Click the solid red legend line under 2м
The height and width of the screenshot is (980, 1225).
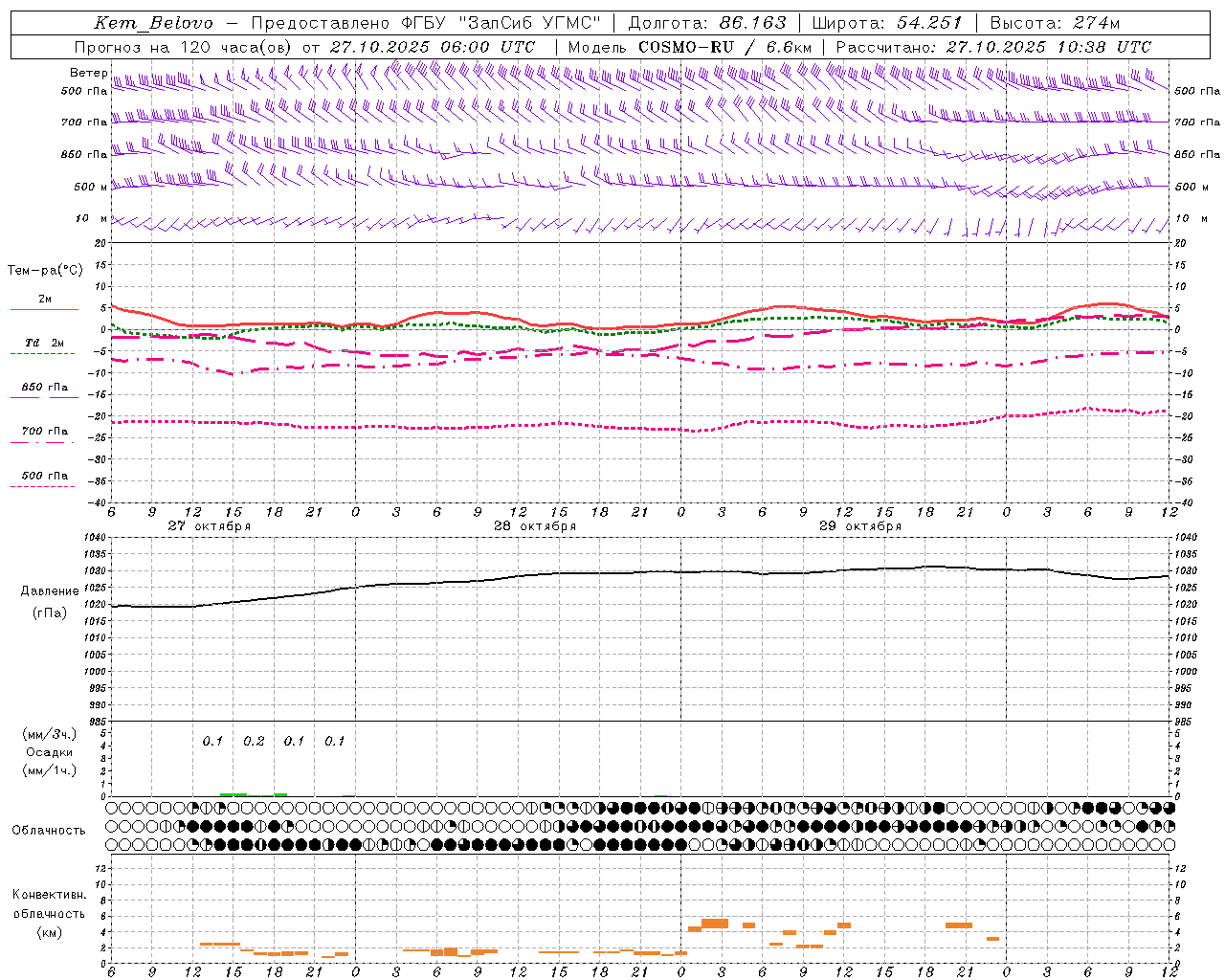point(44,309)
